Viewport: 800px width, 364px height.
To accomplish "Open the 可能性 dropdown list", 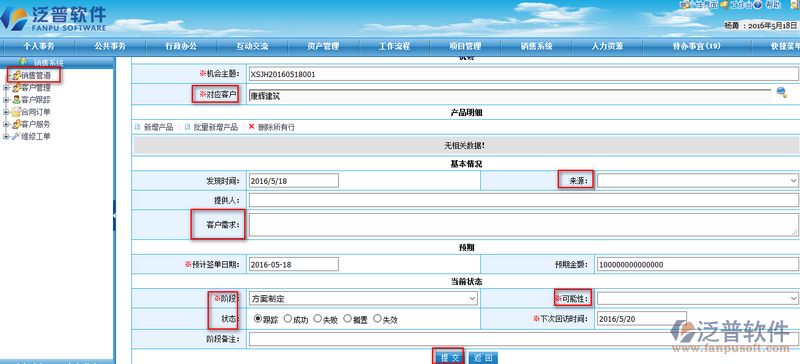I will (697, 298).
